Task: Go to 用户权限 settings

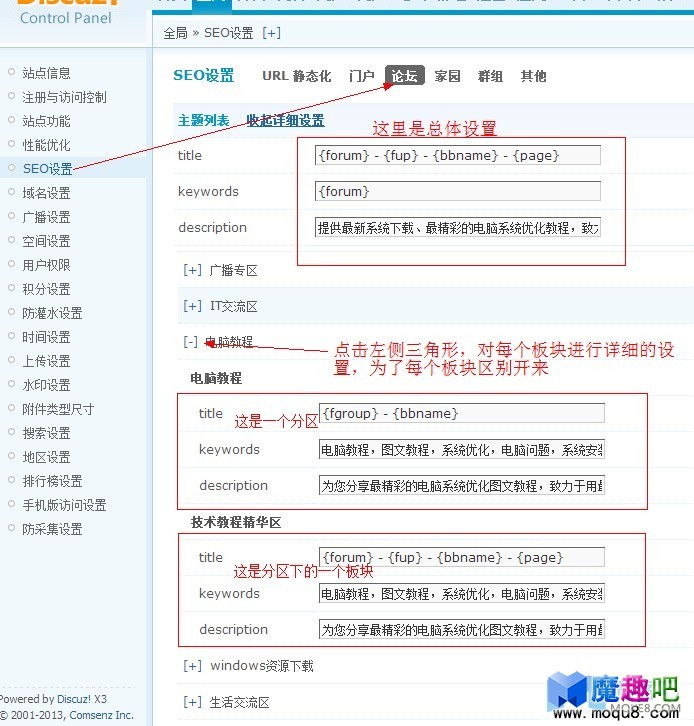Action: click(x=46, y=265)
